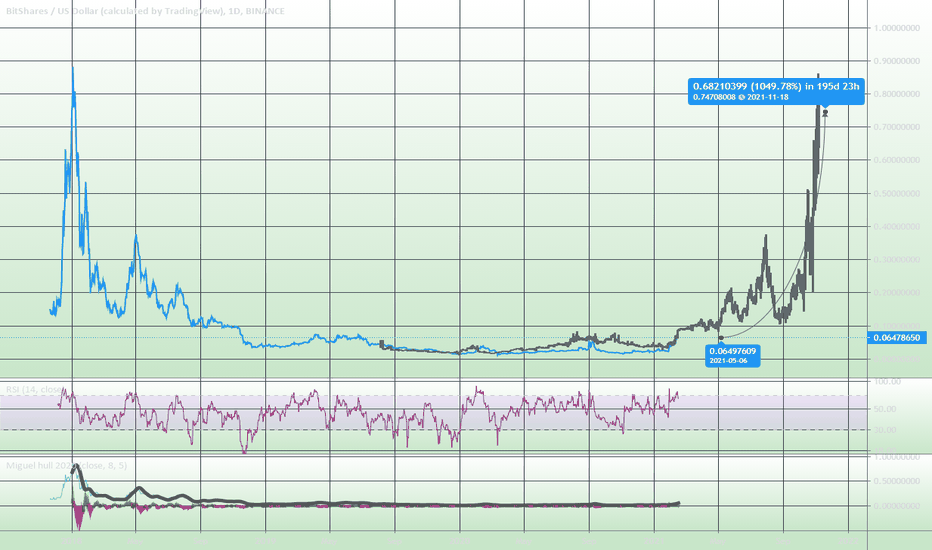Click the 30.00 RSI axis label

[886, 430]
